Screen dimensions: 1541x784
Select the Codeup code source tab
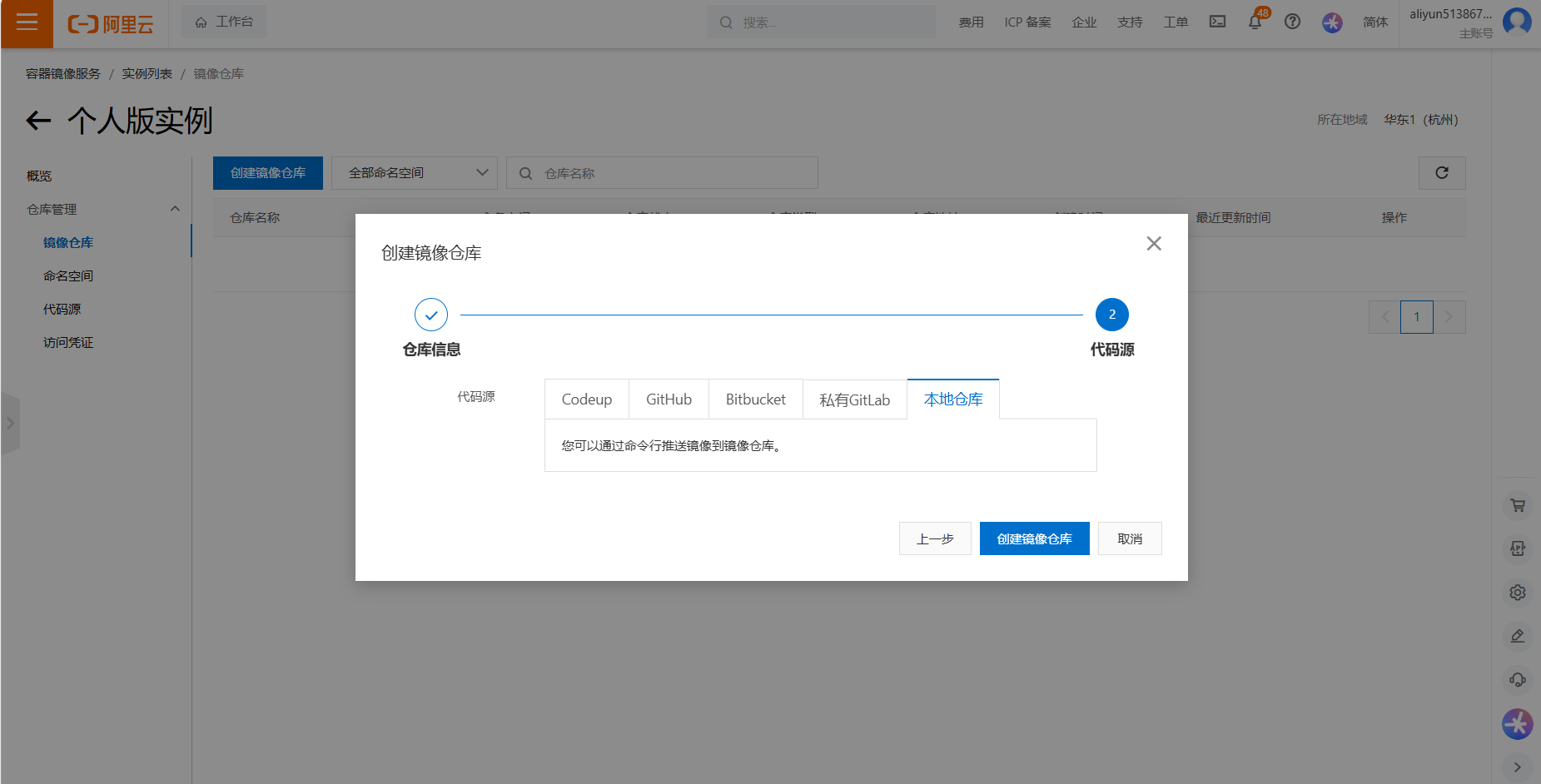[x=586, y=399]
